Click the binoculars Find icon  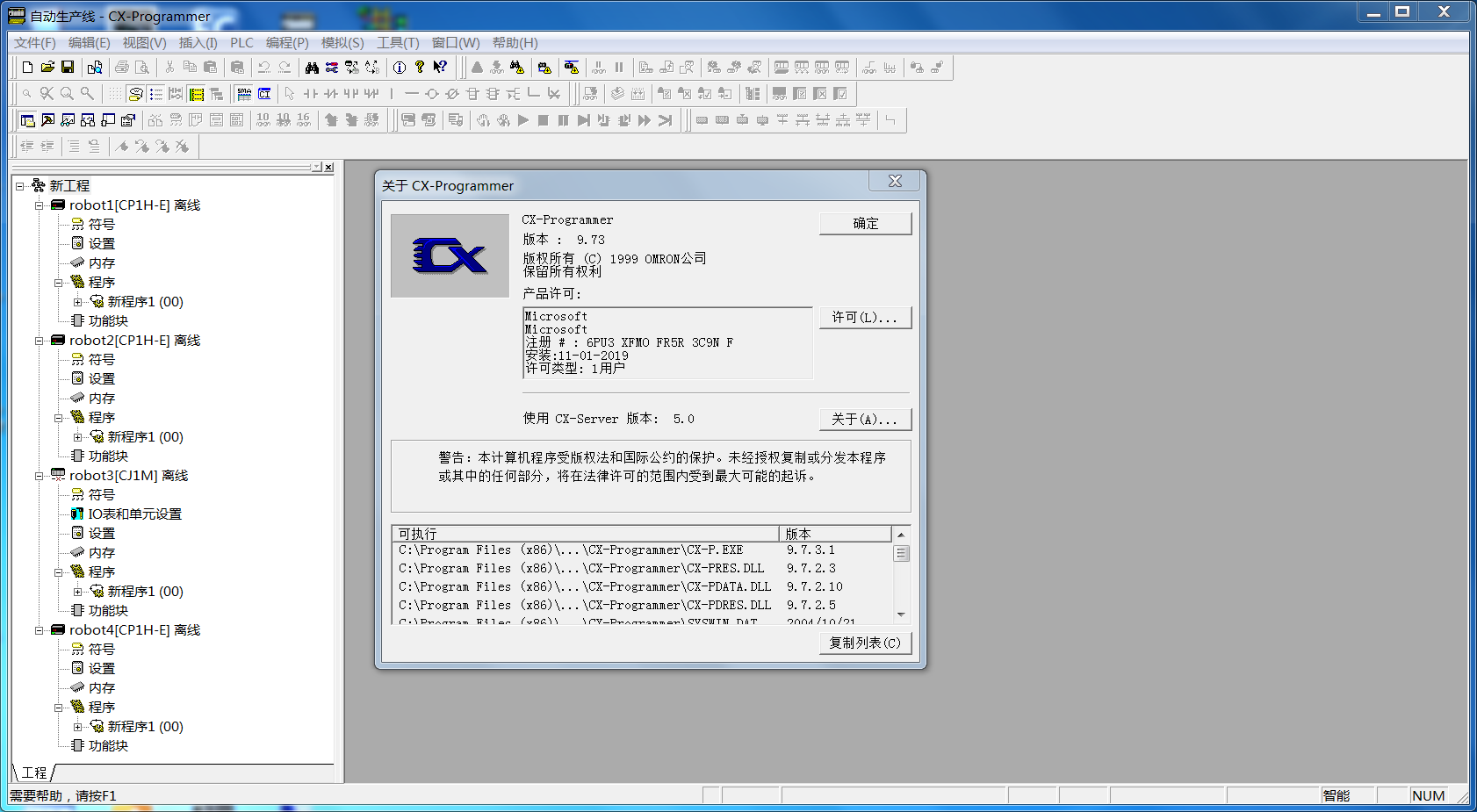(312, 68)
